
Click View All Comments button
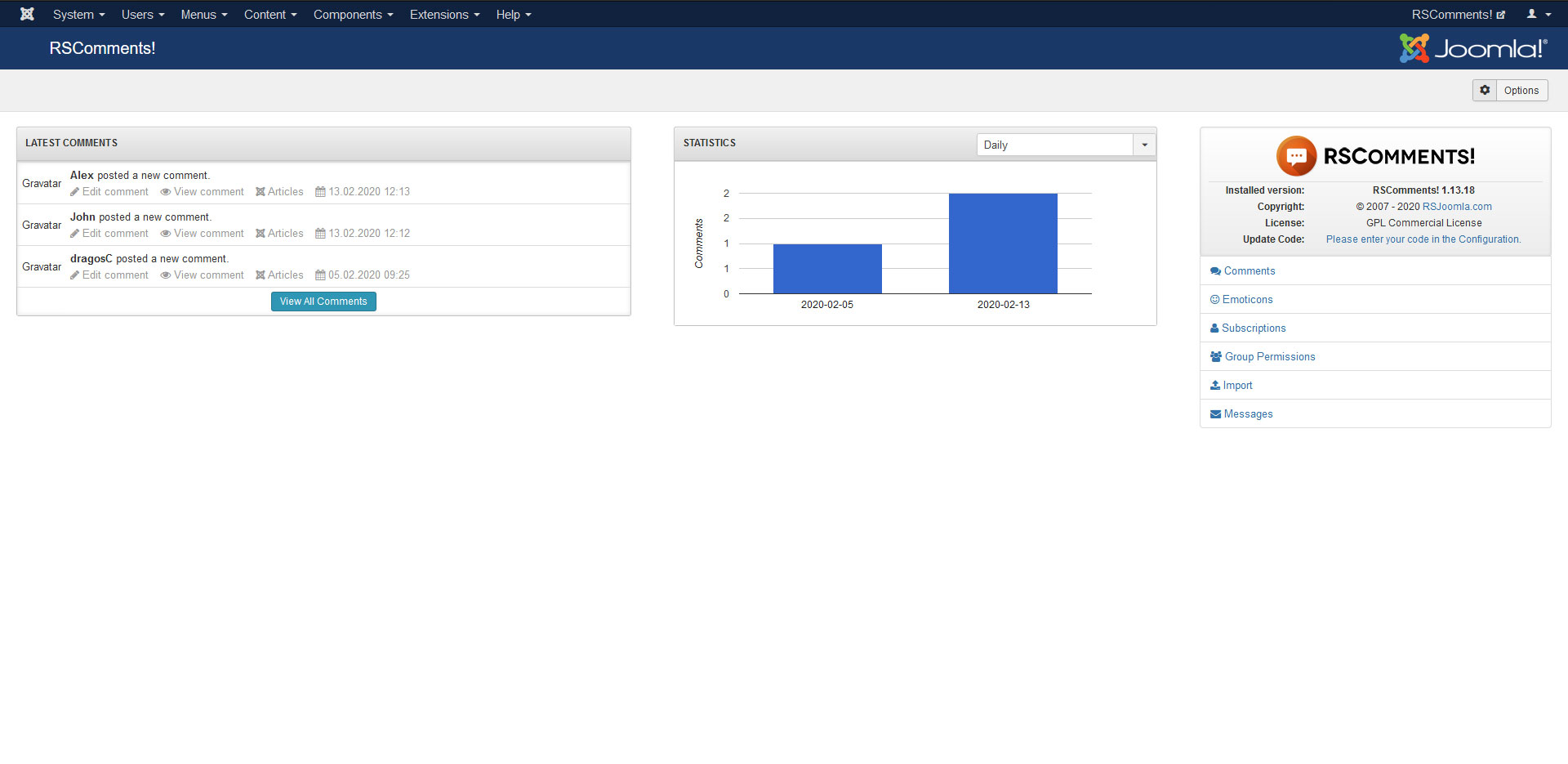pyautogui.click(x=323, y=302)
